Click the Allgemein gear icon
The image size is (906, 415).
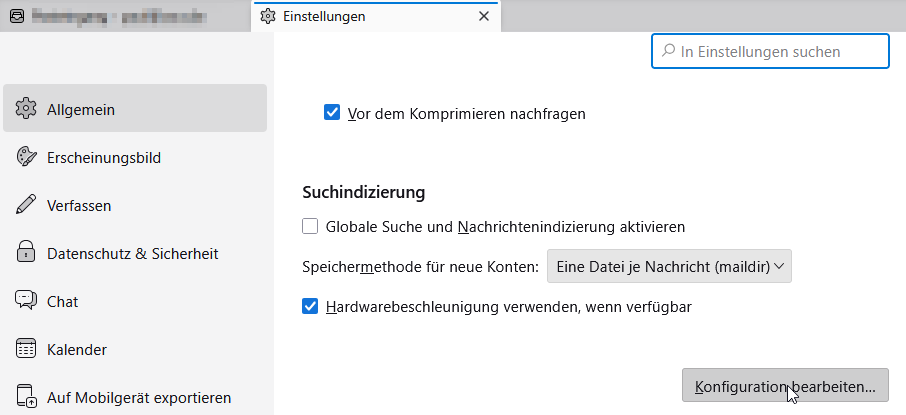pos(27,109)
